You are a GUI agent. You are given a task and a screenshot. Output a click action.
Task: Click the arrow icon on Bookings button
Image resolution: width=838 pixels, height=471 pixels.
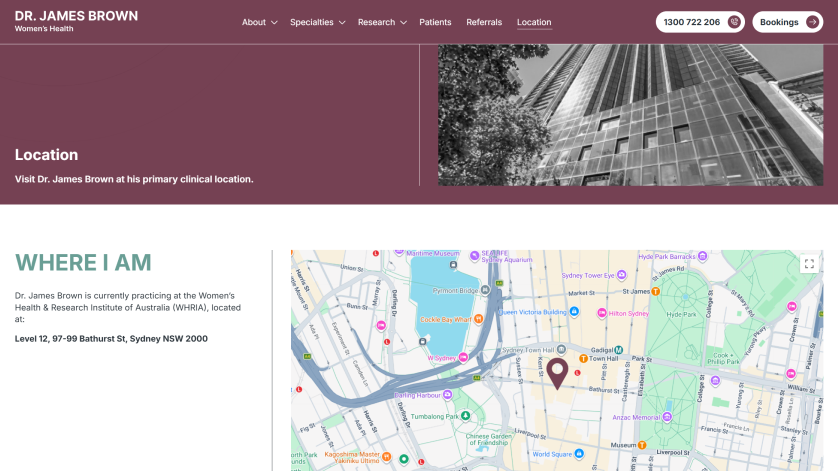(x=812, y=22)
